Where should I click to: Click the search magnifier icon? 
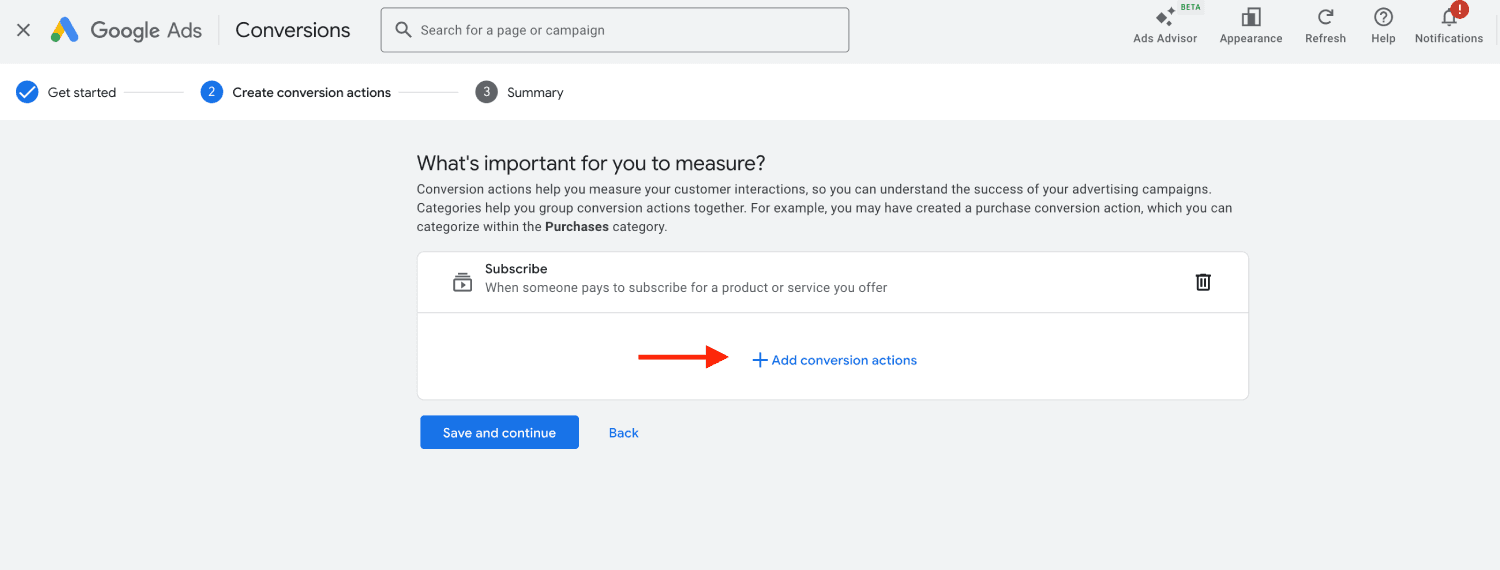[x=404, y=30]
